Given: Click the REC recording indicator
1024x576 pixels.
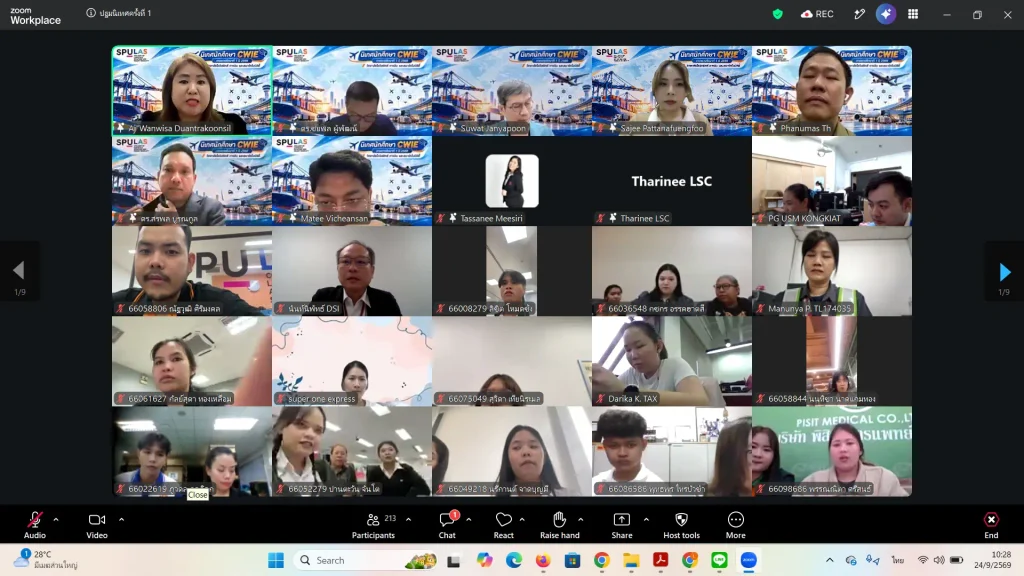Looking at the screenshot, I should click(817, 14).
